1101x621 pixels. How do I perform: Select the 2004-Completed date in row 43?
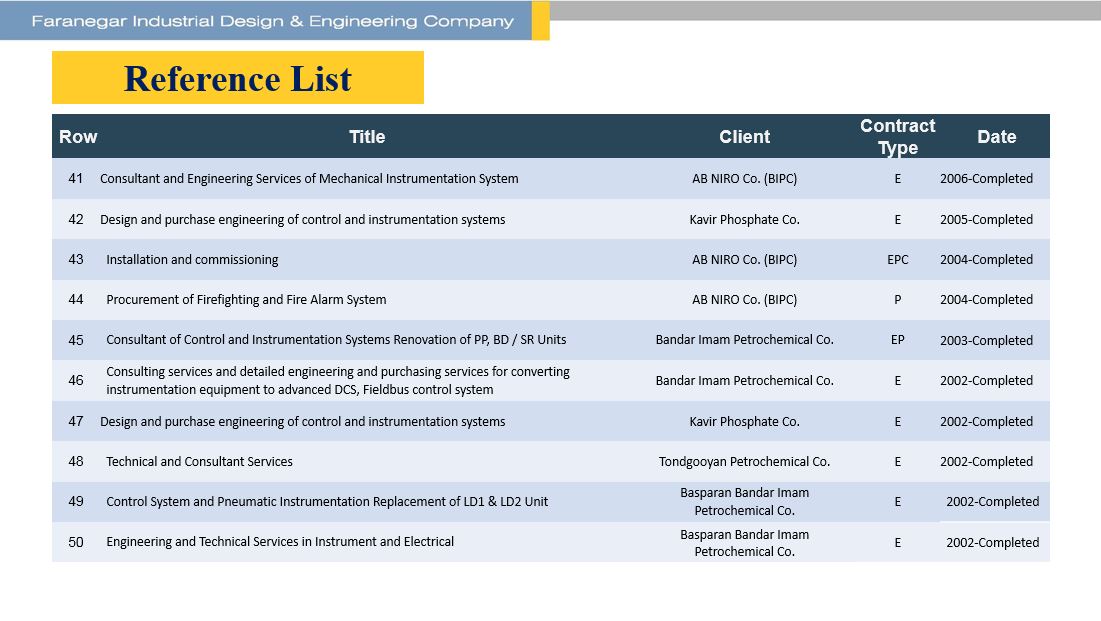click(987, 259)
